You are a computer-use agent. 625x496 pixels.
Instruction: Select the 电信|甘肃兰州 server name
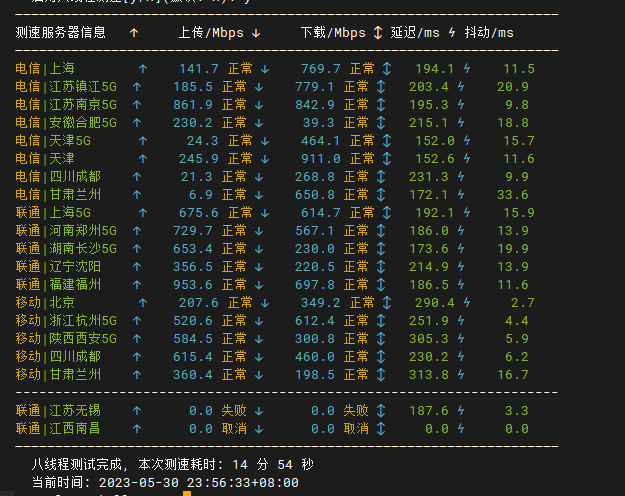coord(58,195)
